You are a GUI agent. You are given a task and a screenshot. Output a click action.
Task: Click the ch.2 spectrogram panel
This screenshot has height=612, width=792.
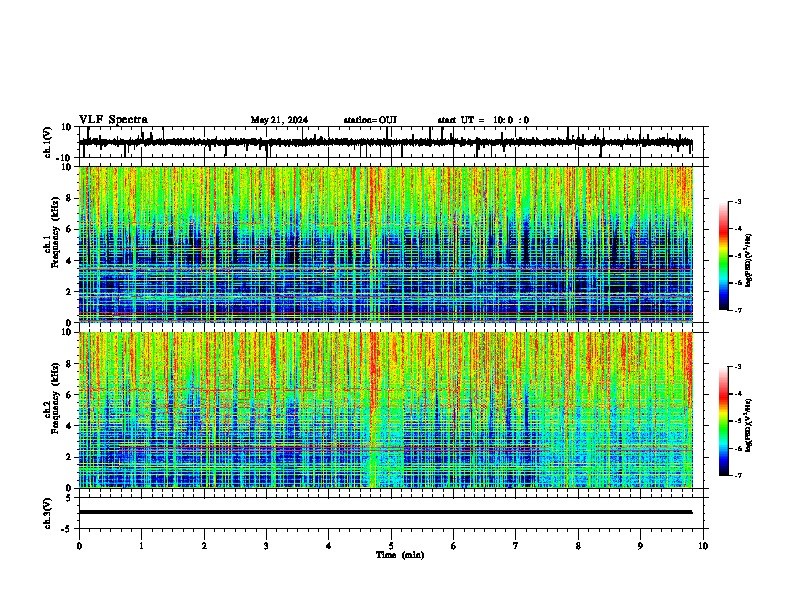[386, 410]
